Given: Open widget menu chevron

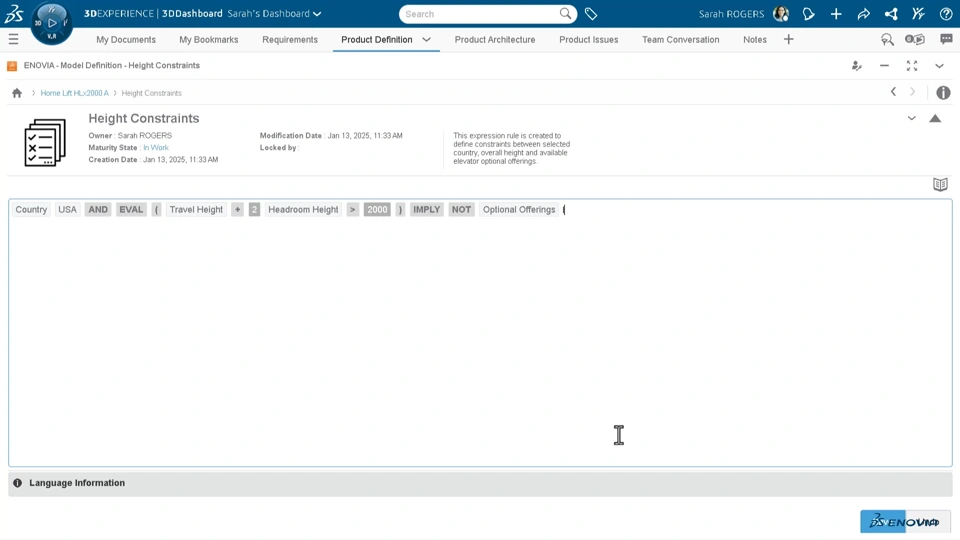Looking at the screenshot, I should 939,66.
